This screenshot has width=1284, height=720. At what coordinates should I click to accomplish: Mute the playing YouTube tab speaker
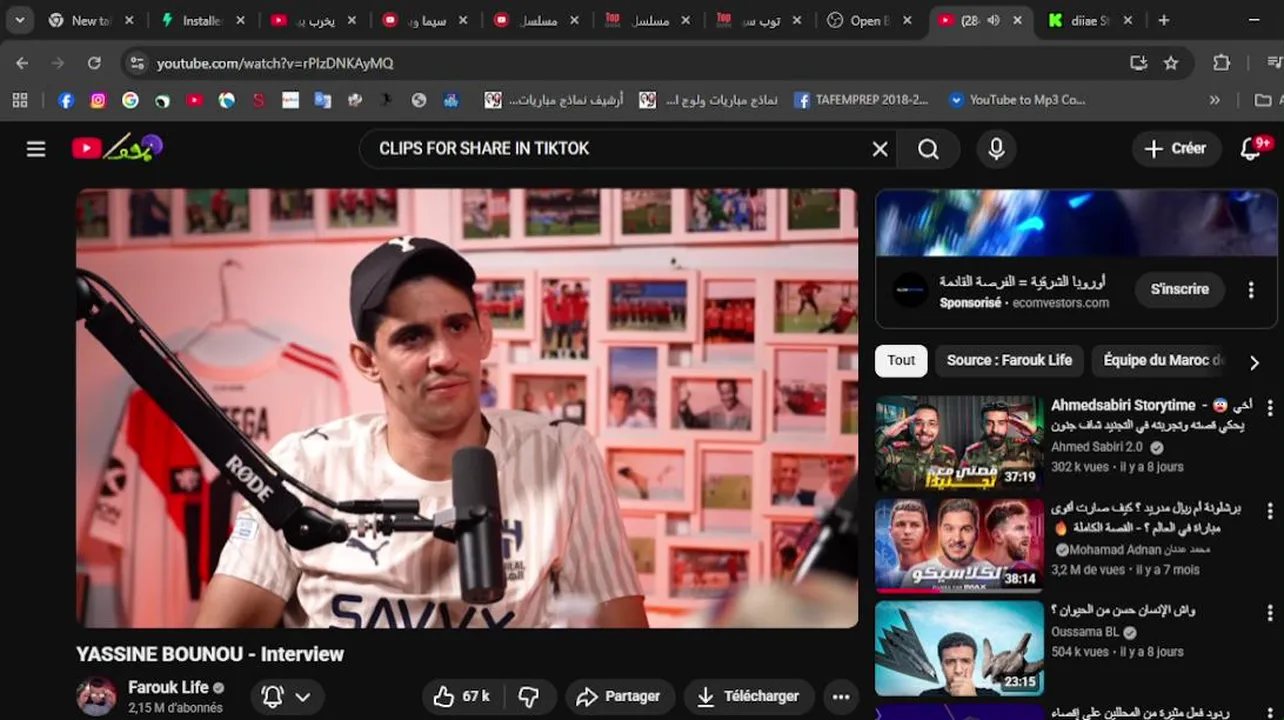(x=994, y=20)
